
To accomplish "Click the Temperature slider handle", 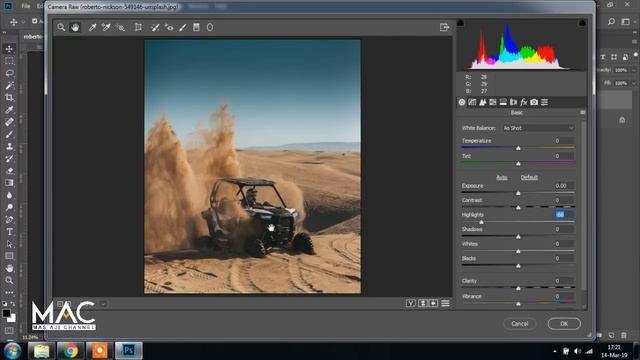I will pos(518,148).
